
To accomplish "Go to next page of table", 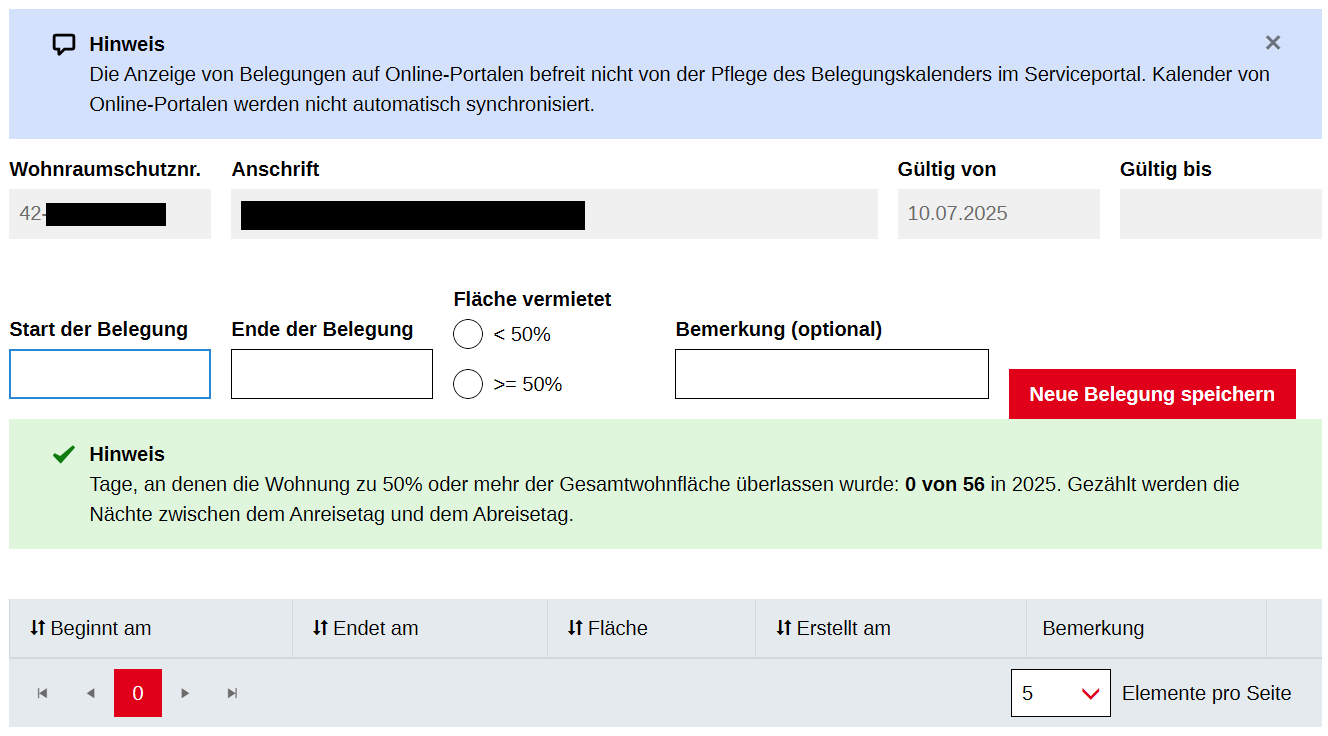I will point(185,693).
